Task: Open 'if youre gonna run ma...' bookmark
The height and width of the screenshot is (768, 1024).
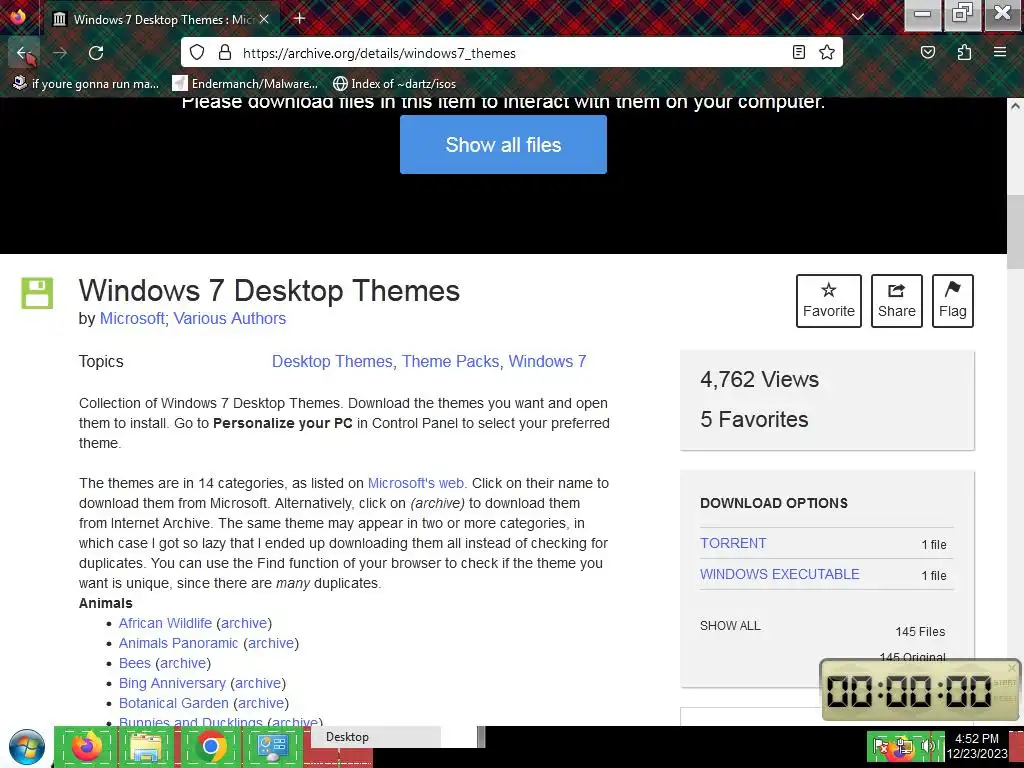Action: 86,84
